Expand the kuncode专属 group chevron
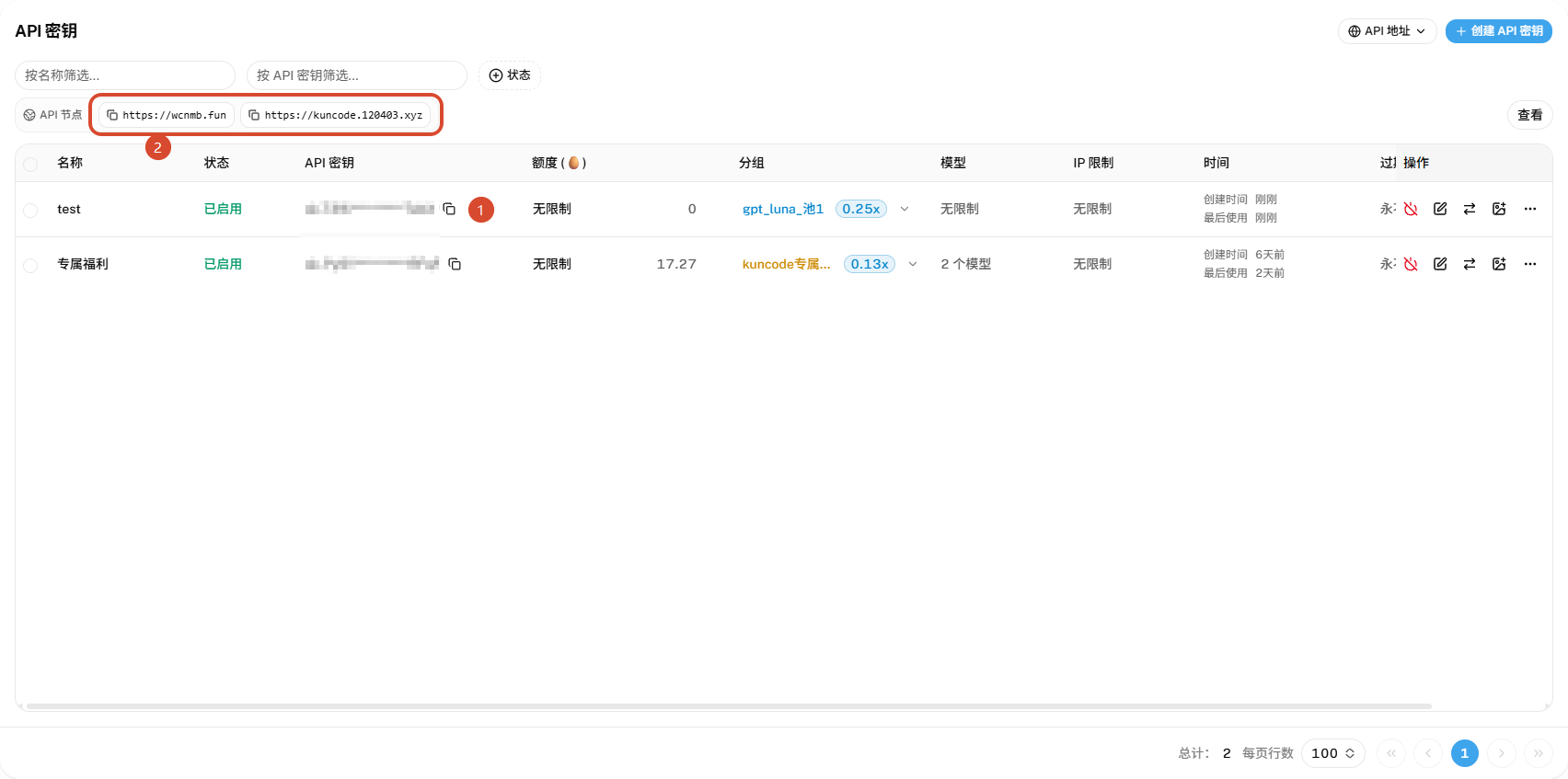Screen dimensions: 1568x779 click(913, 264)
